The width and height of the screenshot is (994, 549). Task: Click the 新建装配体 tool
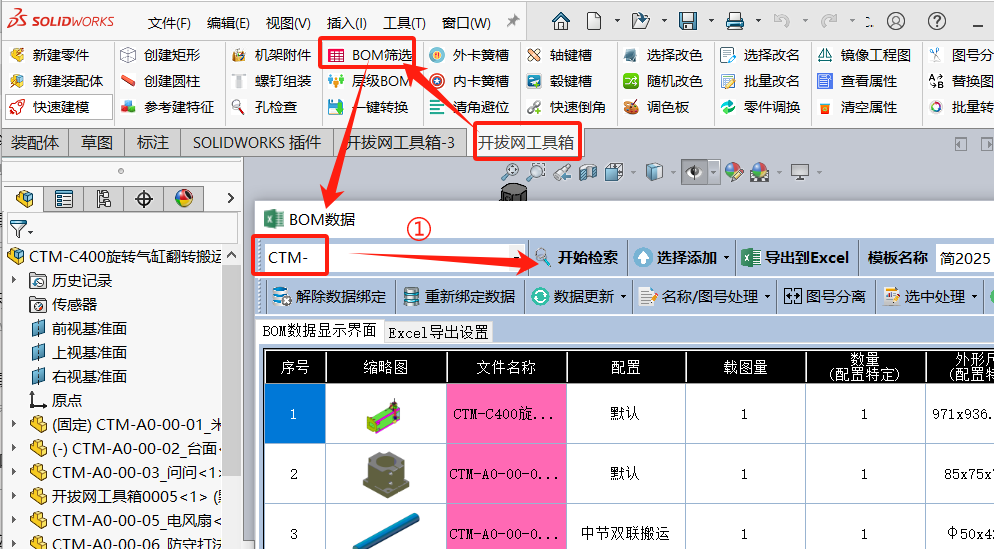point(56,81)
